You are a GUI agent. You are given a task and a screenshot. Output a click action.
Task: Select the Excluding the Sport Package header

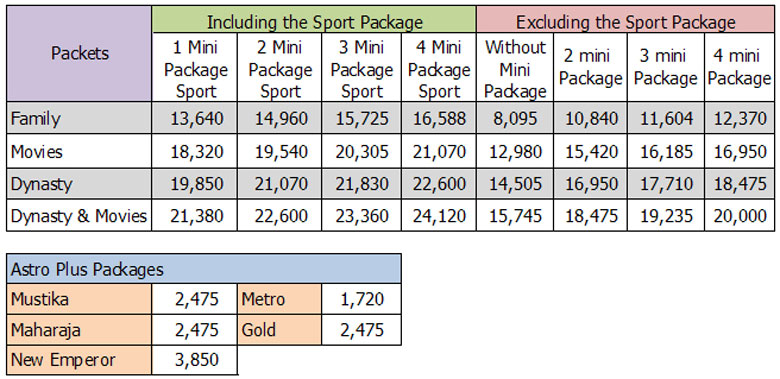[x=625, y=20]
